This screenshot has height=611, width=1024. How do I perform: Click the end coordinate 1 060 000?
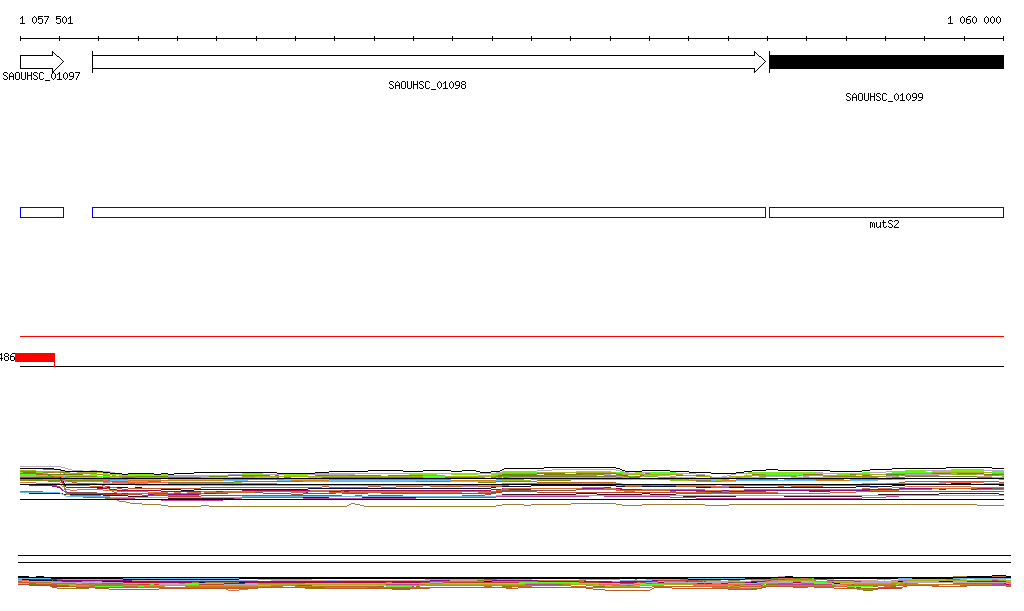[x=973, y=20]
